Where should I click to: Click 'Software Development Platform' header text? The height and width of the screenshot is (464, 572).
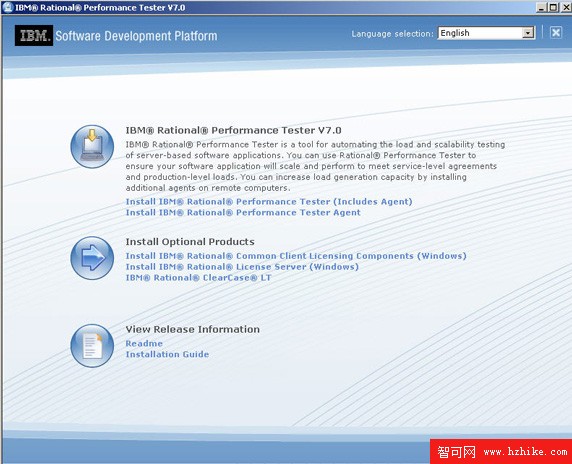tap(136, 36)
